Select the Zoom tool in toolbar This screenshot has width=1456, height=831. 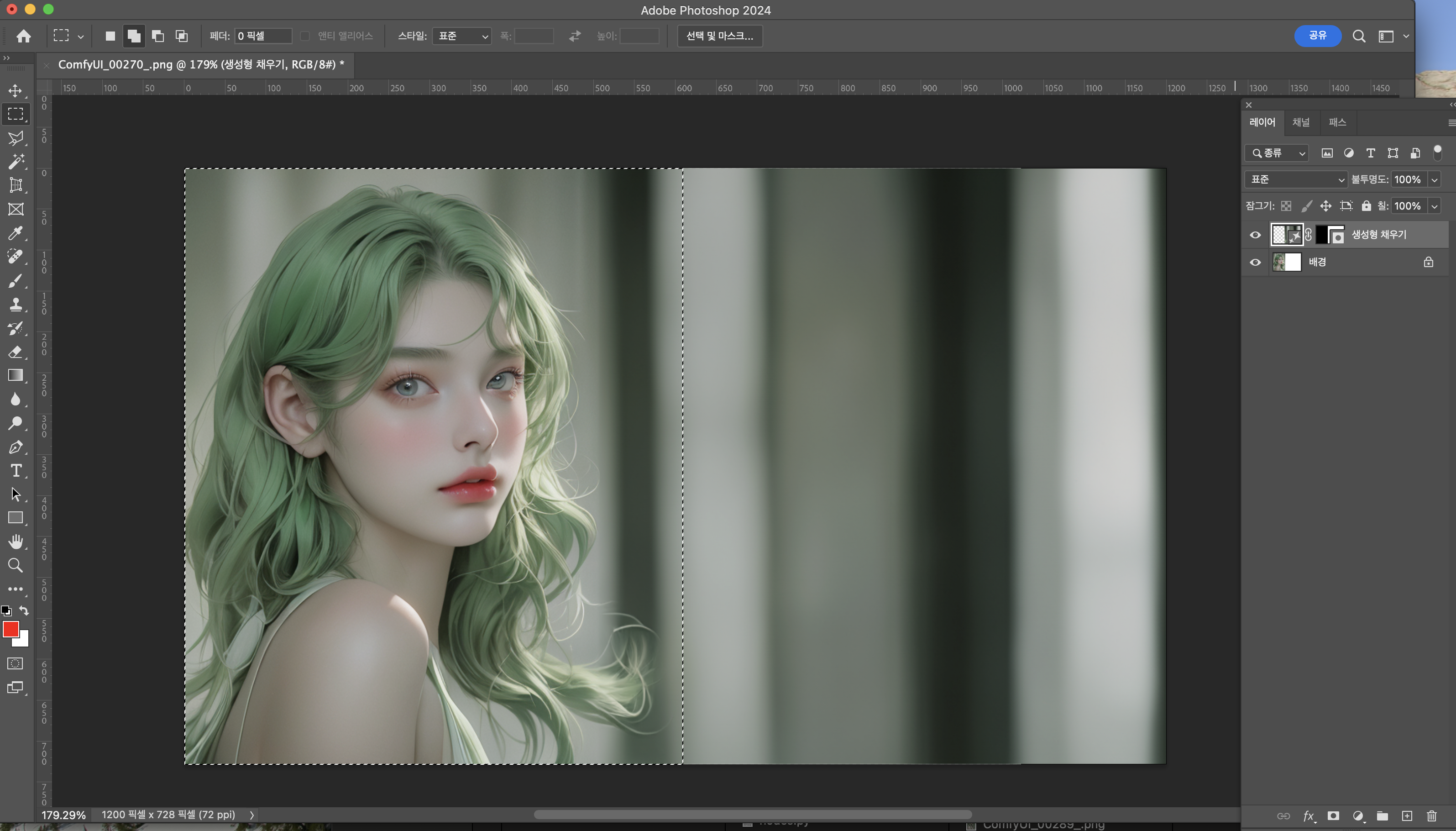click(16, 565)
